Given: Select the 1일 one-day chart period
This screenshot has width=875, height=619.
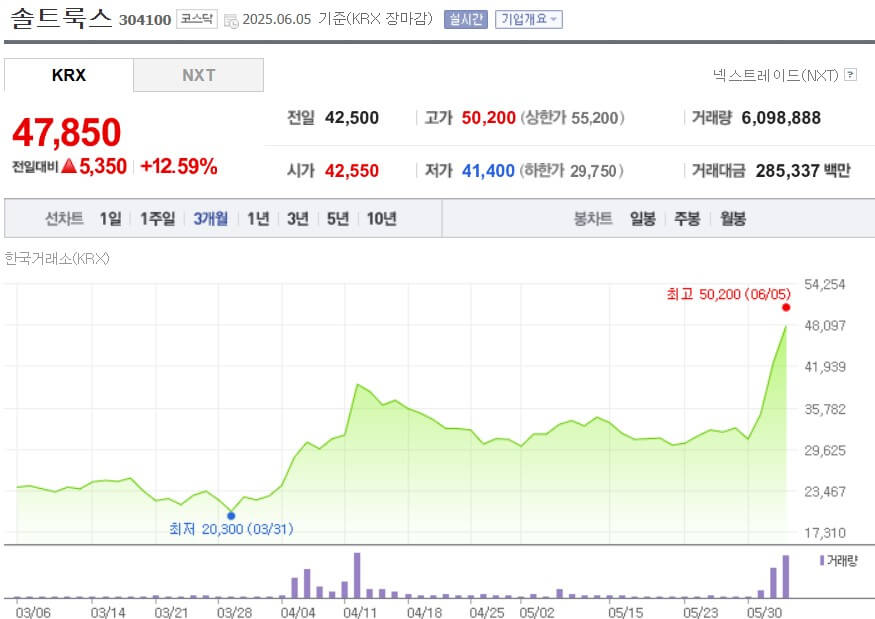Looking at the screenshot, I should 110,217.
